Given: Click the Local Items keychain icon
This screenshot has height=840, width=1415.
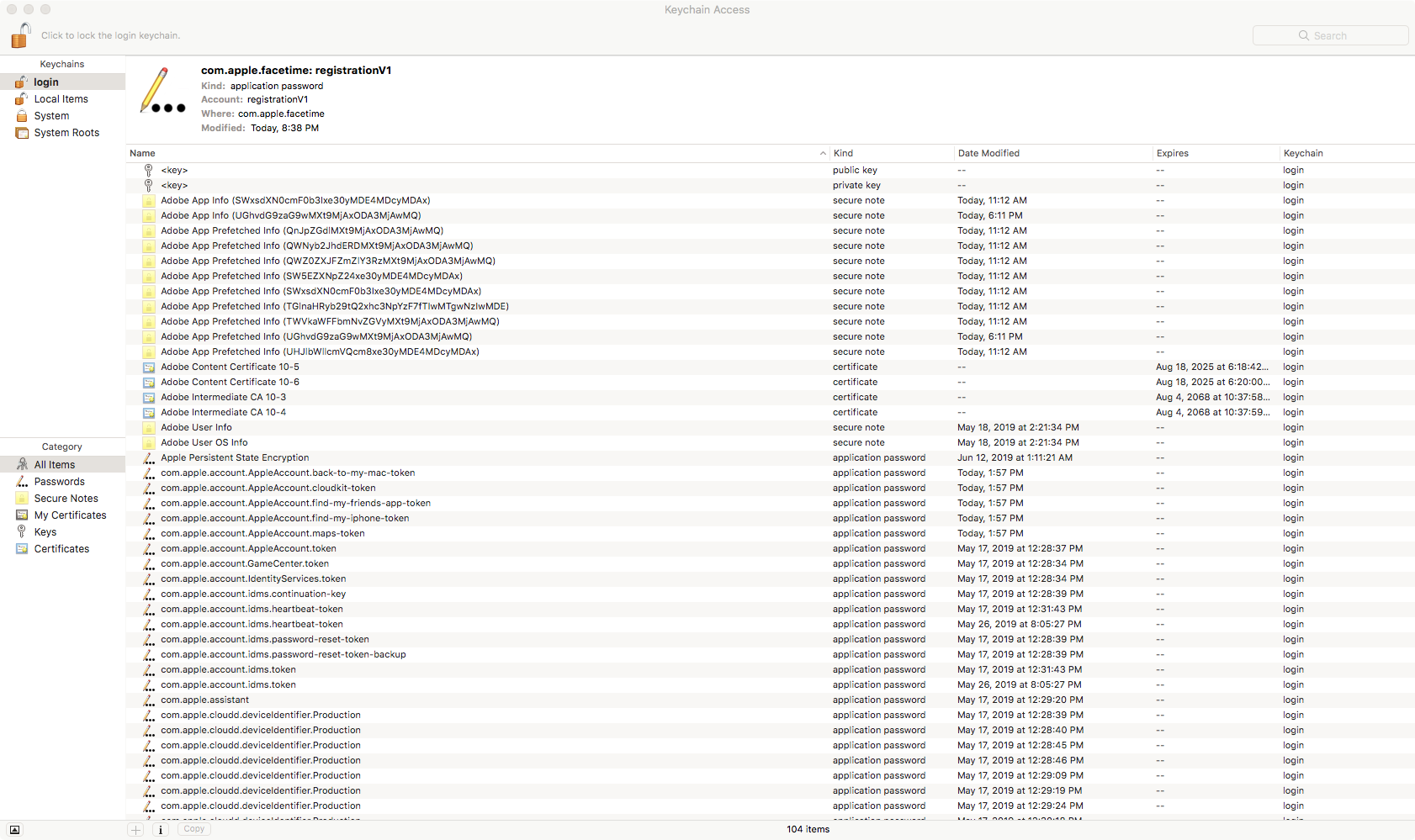Looking at the screenshot, I should point(22,98).
